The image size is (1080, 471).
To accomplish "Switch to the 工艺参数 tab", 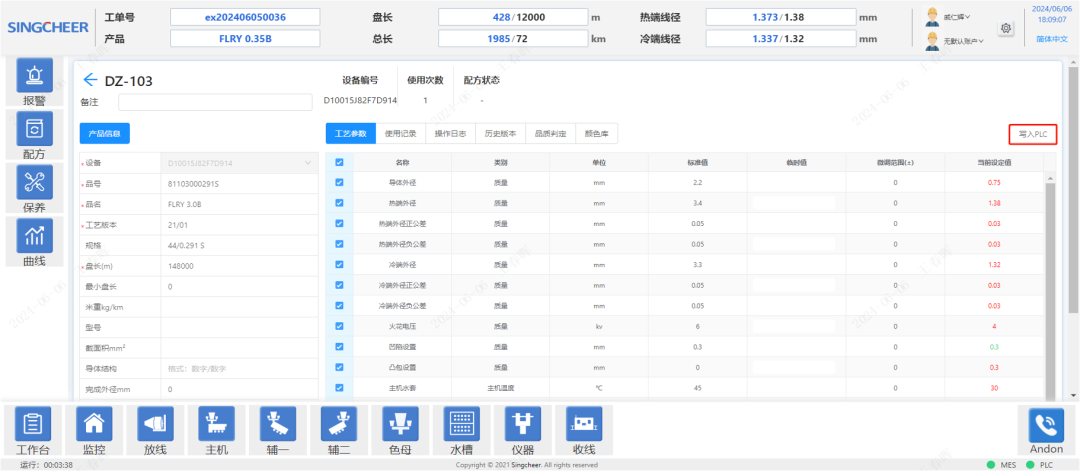I will coord(351,134).
